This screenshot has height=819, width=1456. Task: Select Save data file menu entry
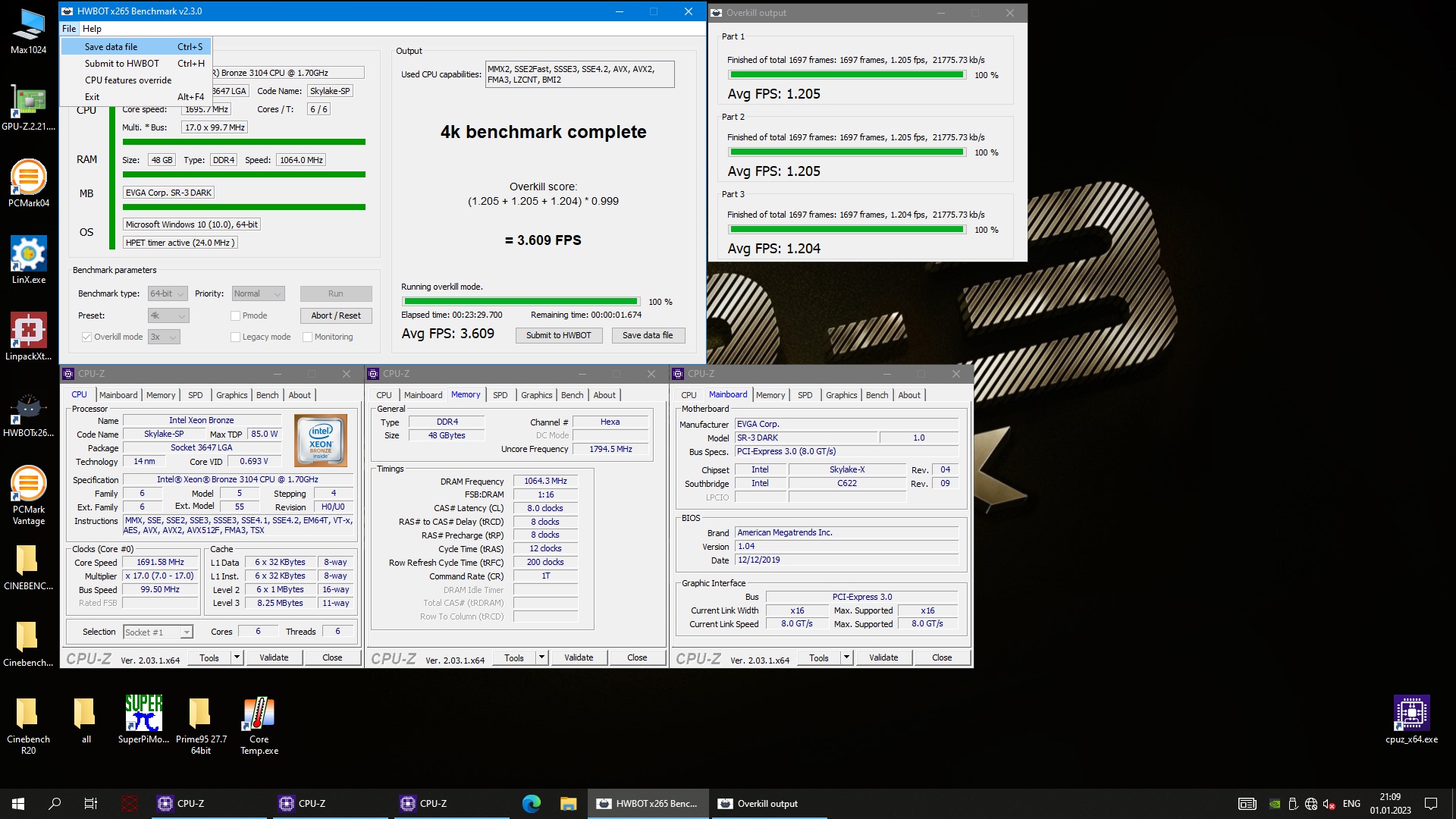136,46
